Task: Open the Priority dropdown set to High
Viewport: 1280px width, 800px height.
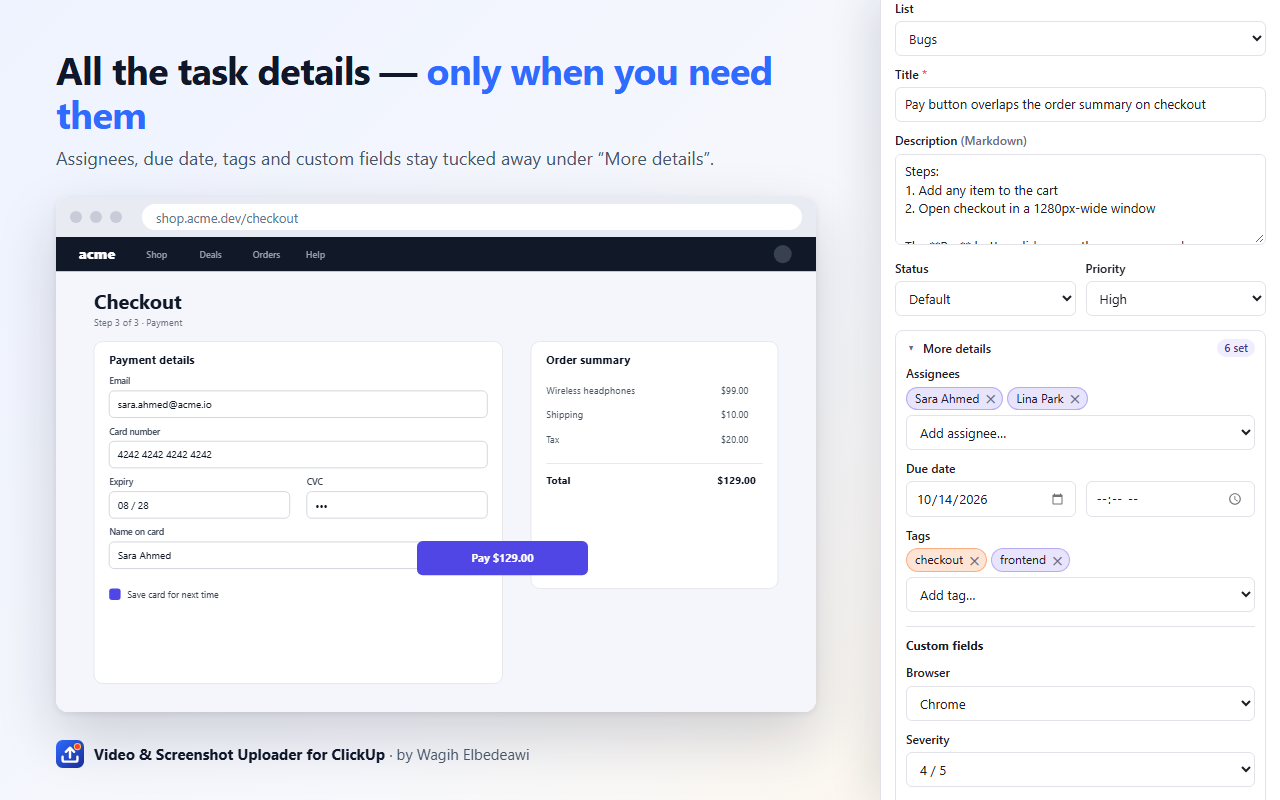Action: pos(1176,299)
